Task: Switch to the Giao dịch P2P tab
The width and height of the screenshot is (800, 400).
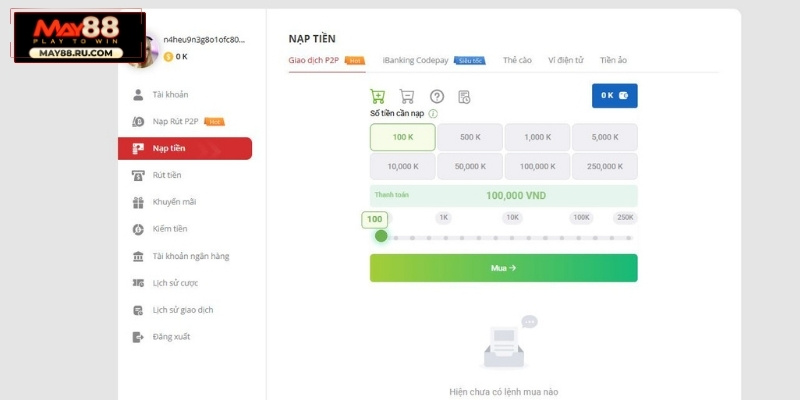Action: (x=314, y=60)
